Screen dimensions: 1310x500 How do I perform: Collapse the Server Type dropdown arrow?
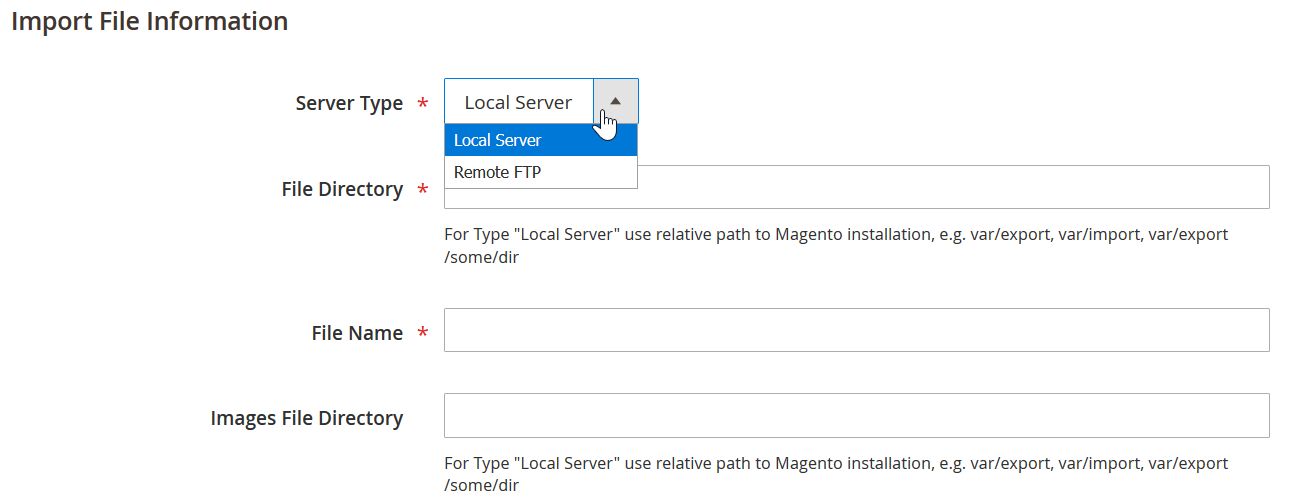click(x=615, y=101)
